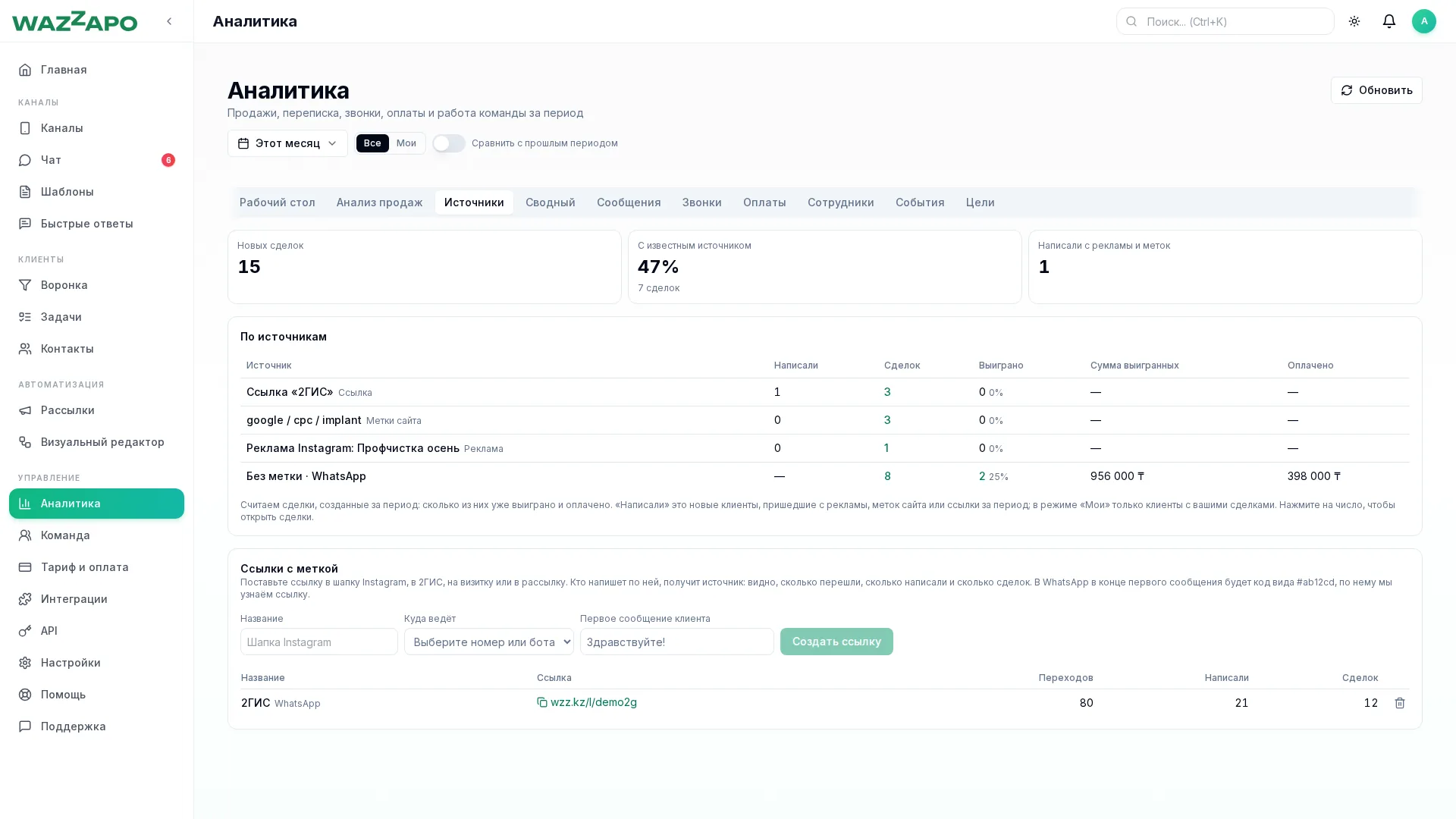
Task: Open the Куда ведёт number or bot dropdown
Action: (489, 642)
